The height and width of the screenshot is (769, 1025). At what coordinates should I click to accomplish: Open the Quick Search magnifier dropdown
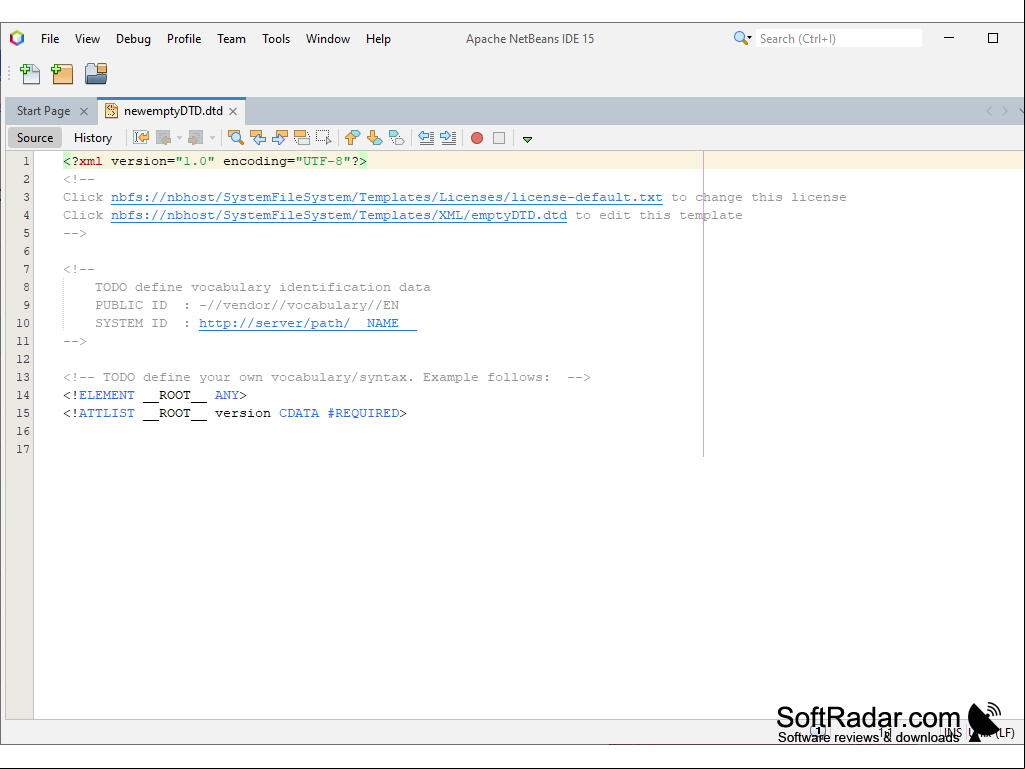pyautogui.click(x=743, y=39)
